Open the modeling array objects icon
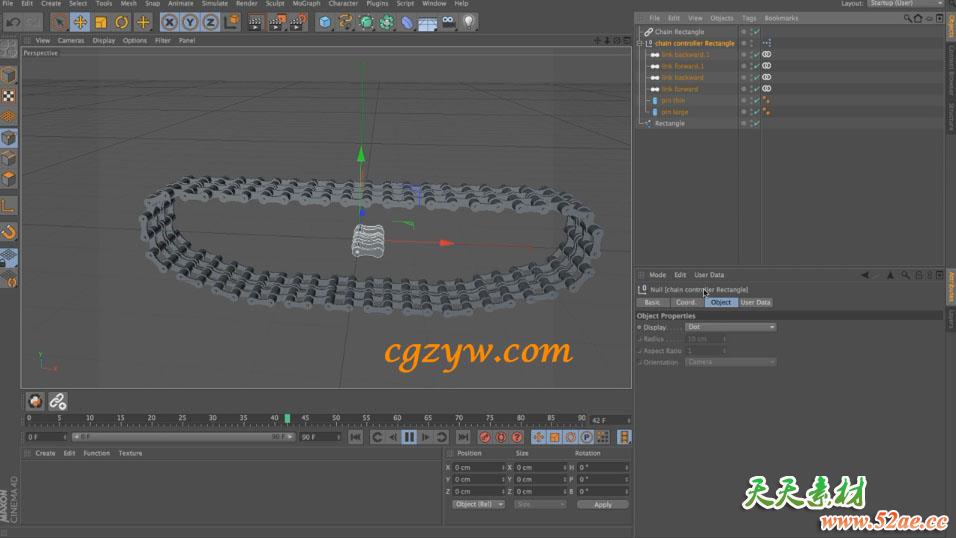 point(387,23)
